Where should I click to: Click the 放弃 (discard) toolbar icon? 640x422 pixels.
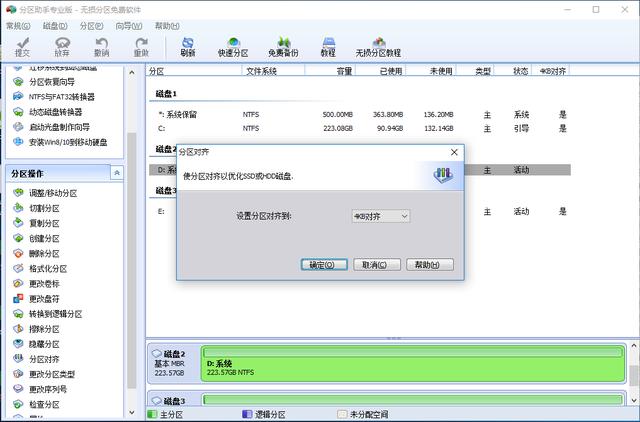62,47
